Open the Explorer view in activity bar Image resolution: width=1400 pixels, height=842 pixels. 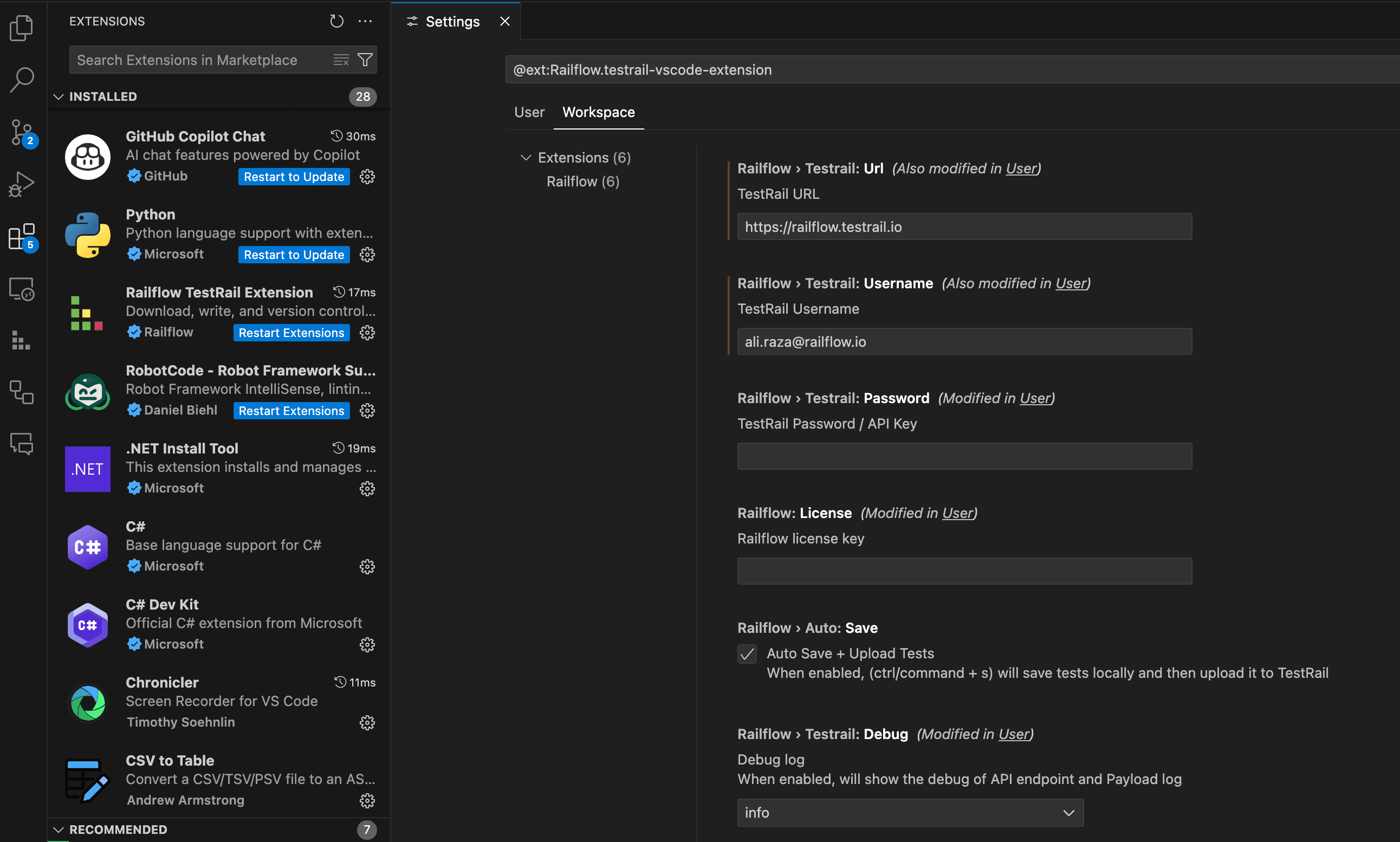[22, 27]
